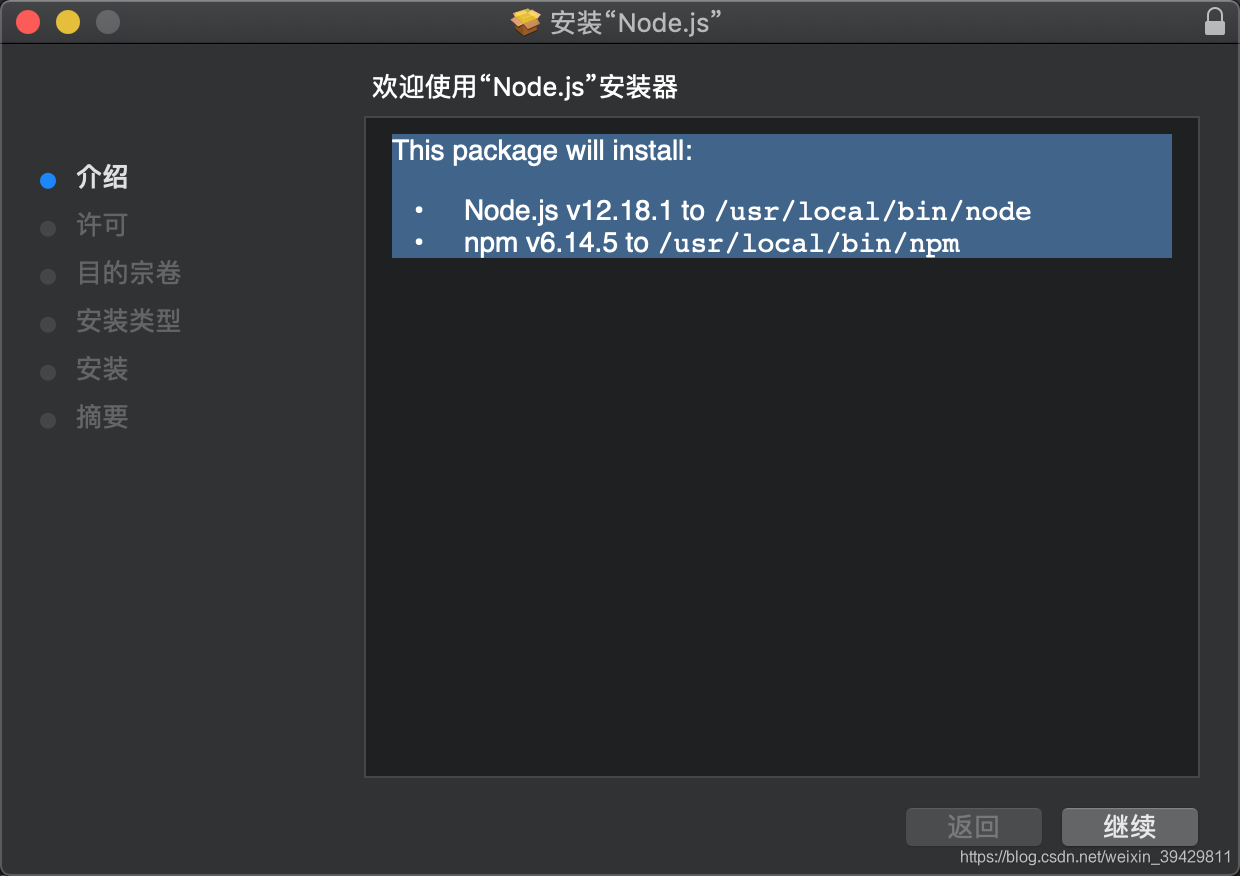The height and width of the screenshot is (876, 1240).
Task: Click the blue bullet beside 介绍
Action: [x=48, y=181]
